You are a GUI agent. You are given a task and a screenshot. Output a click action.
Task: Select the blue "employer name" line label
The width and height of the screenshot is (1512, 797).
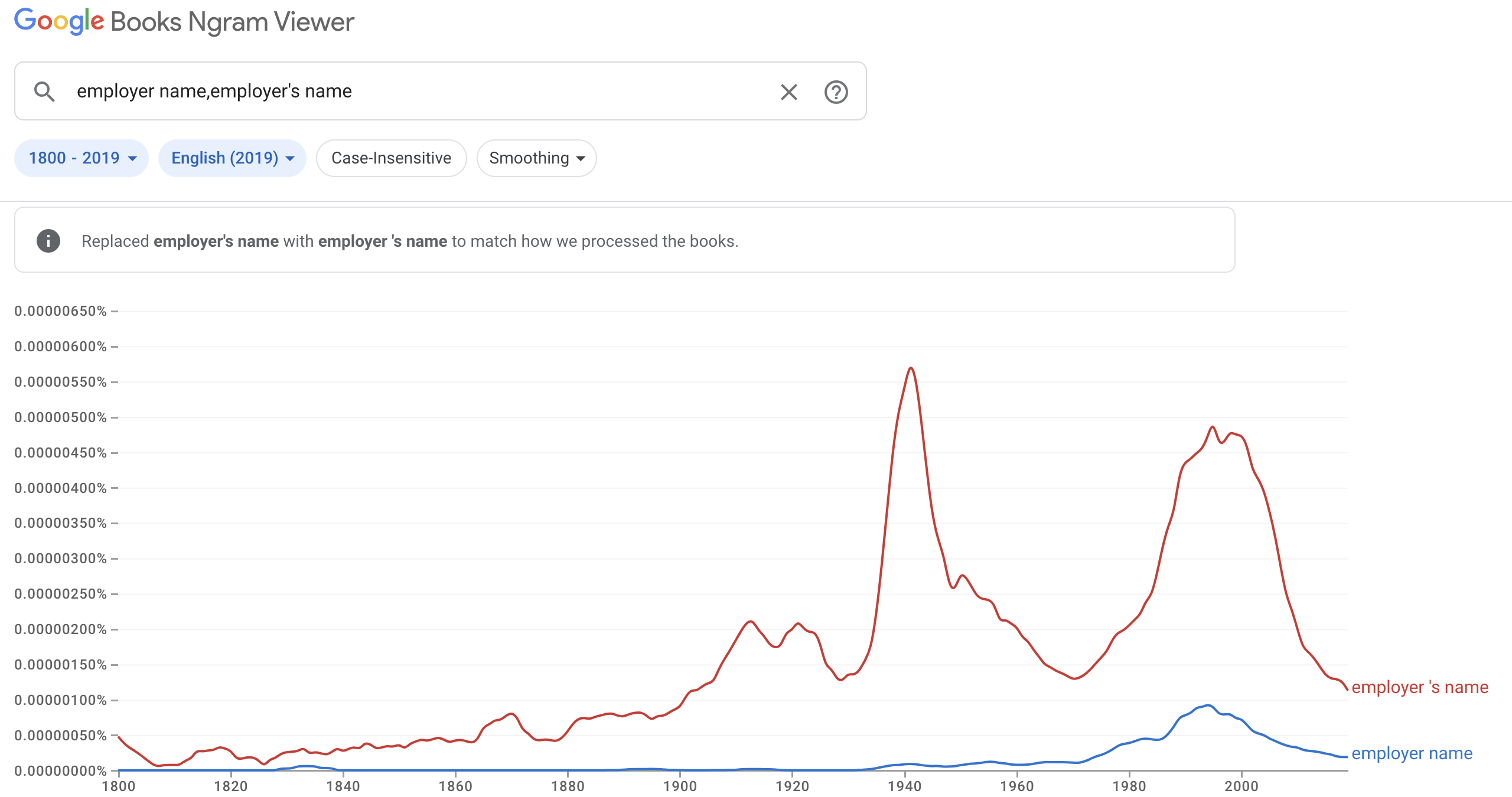pos(1412,753)
